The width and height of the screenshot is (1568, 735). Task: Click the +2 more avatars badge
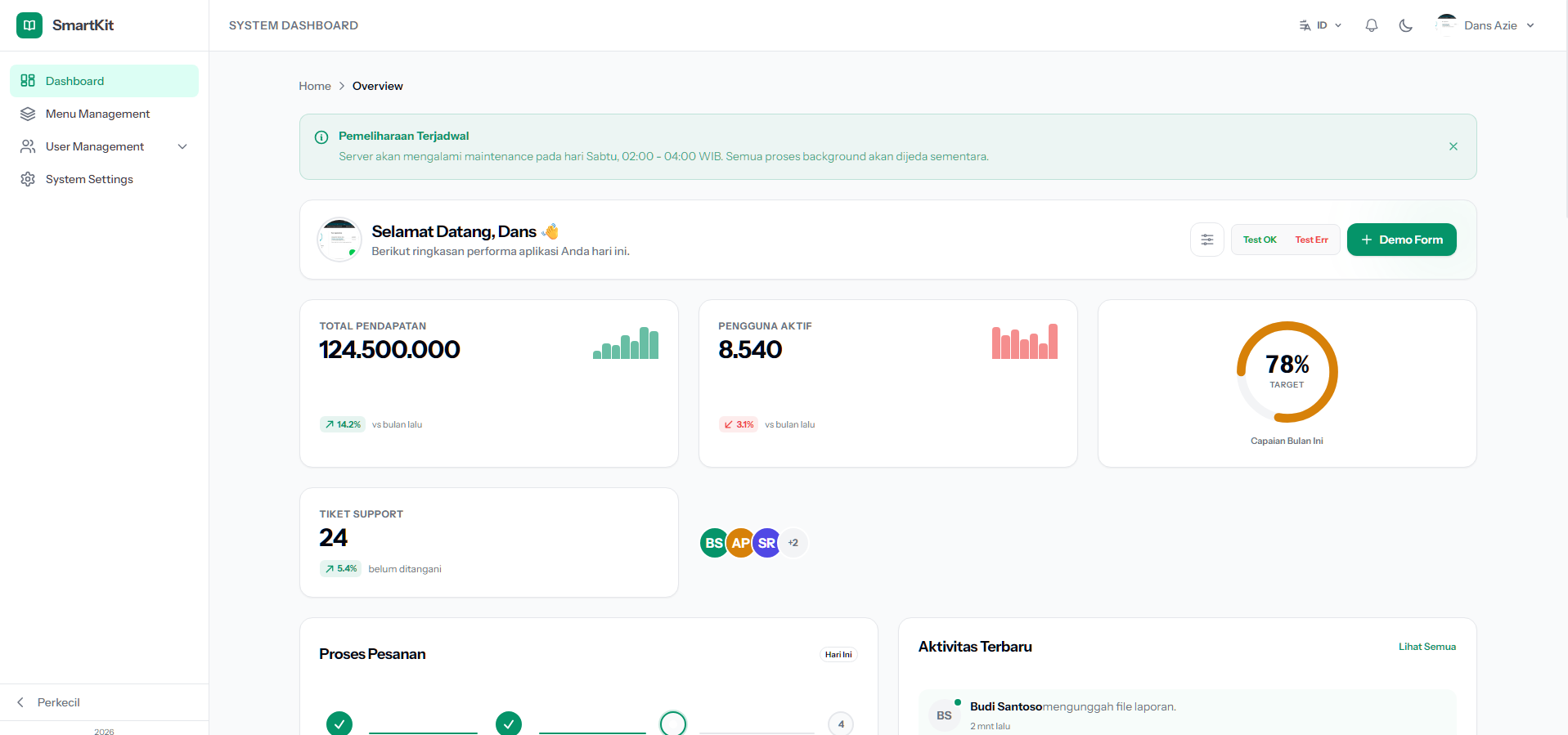click(793, 543)
